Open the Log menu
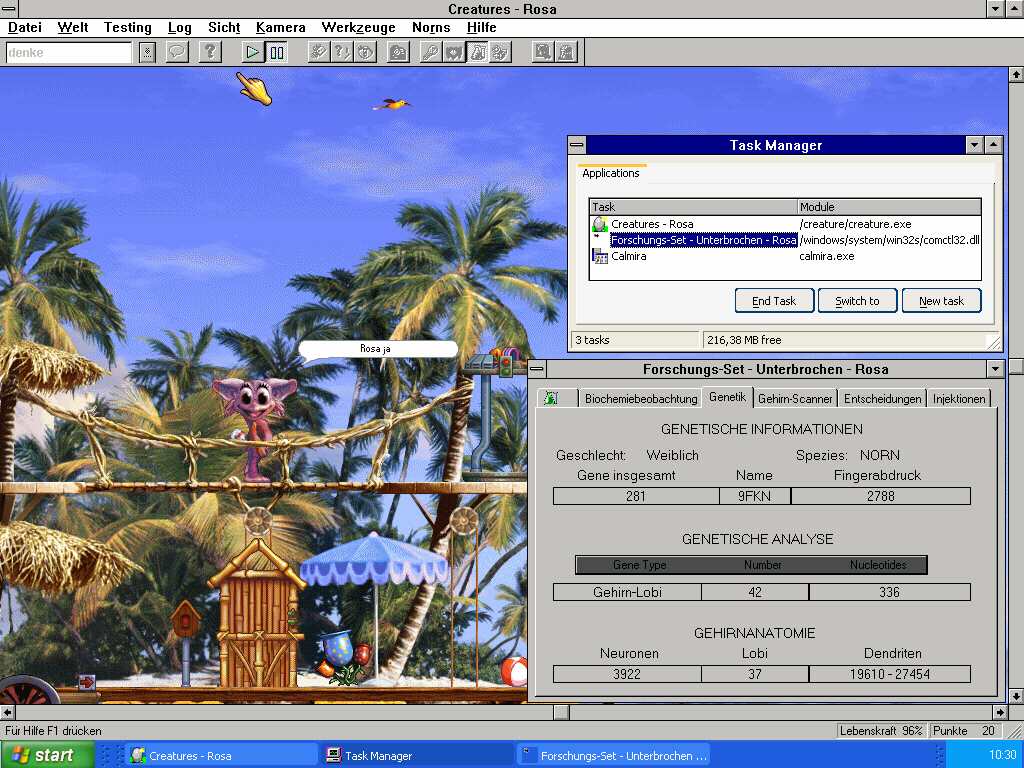1024x768 pixels. [180, 27]
